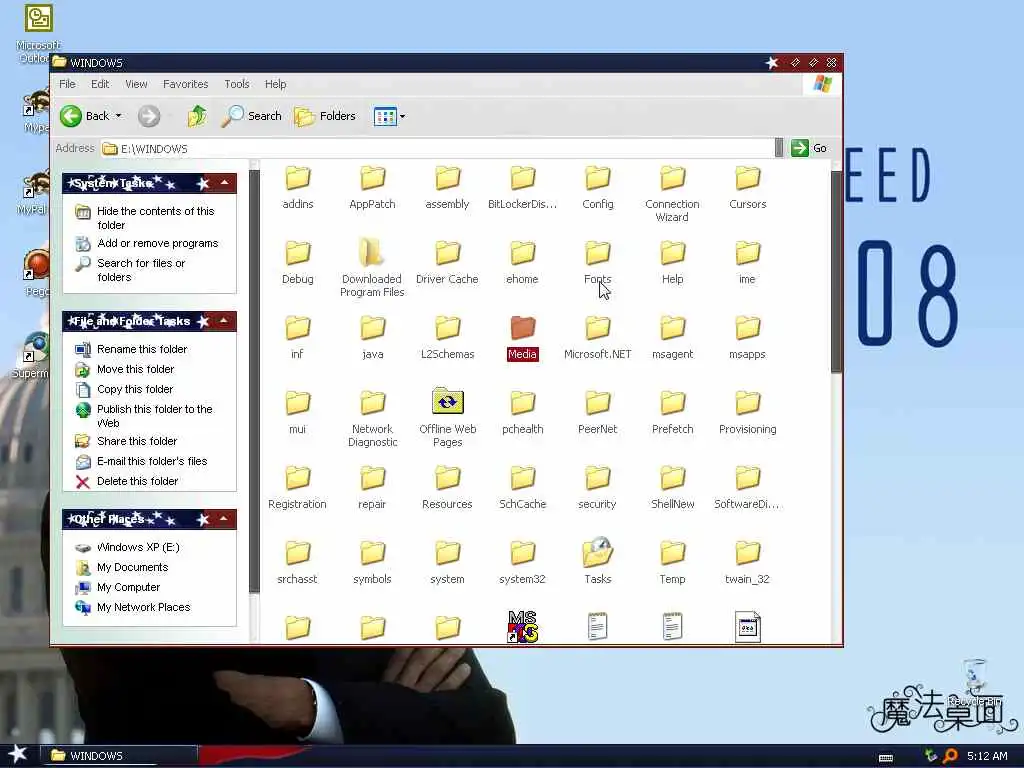The height and width of the screenshot is (768, 1024).
Task: Select the Cursors folder
Action: (x=748, y=187)
